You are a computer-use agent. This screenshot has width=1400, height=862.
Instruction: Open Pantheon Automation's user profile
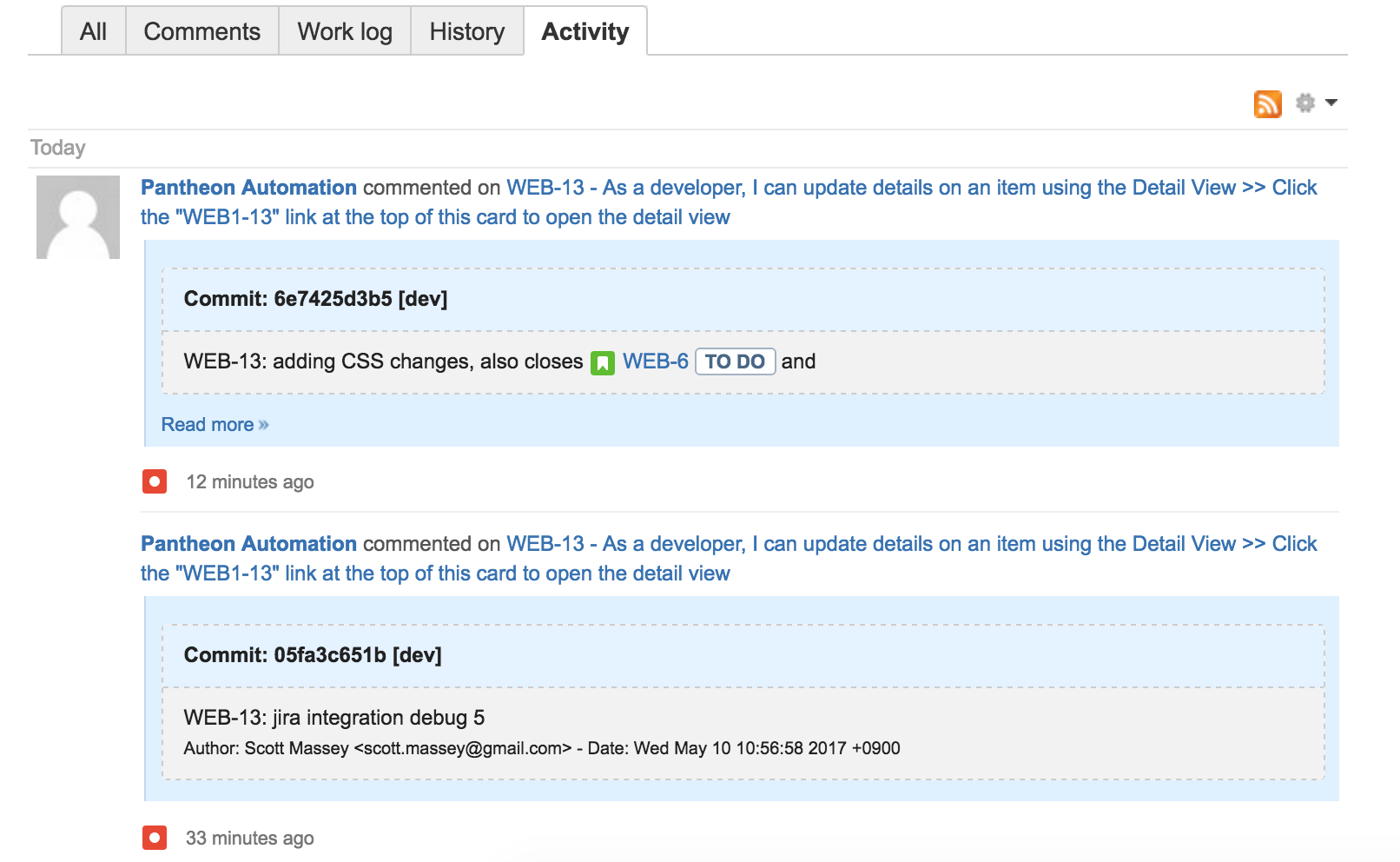(x=248, y=187)
